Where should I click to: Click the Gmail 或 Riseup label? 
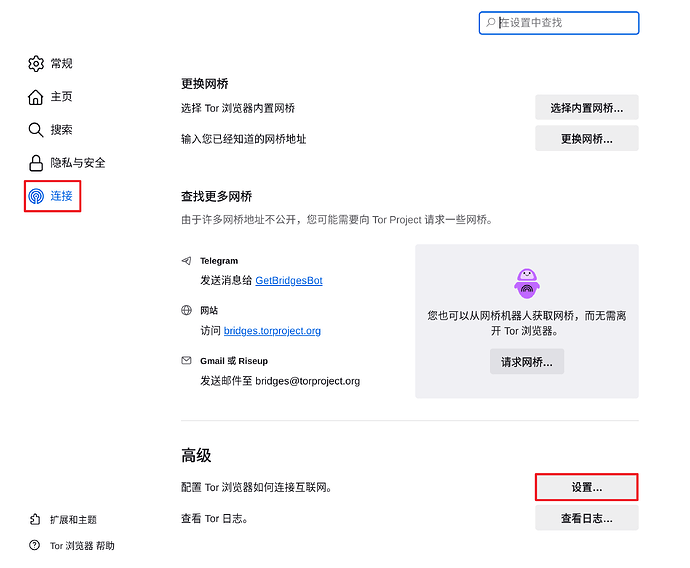tap(234, 361)
